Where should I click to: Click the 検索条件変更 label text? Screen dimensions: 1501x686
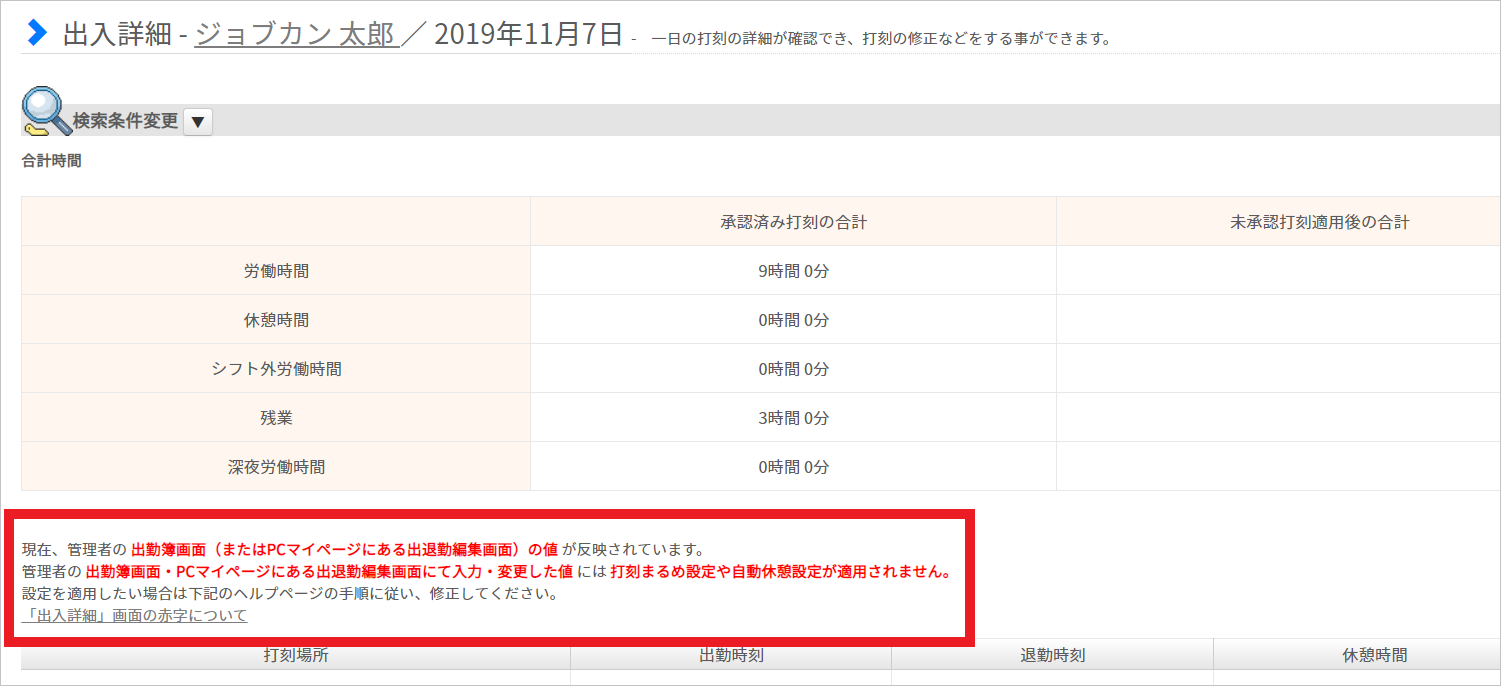click(125, 121)
